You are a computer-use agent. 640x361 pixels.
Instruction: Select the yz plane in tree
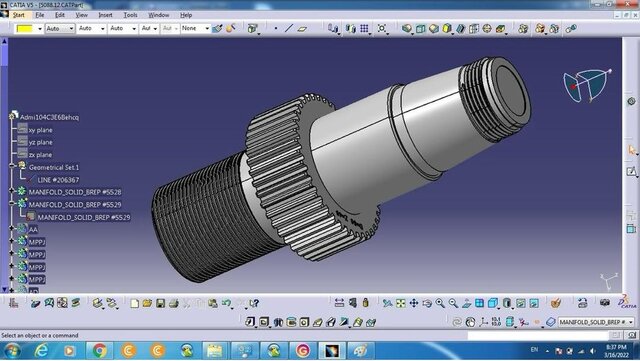pos(40,142)
